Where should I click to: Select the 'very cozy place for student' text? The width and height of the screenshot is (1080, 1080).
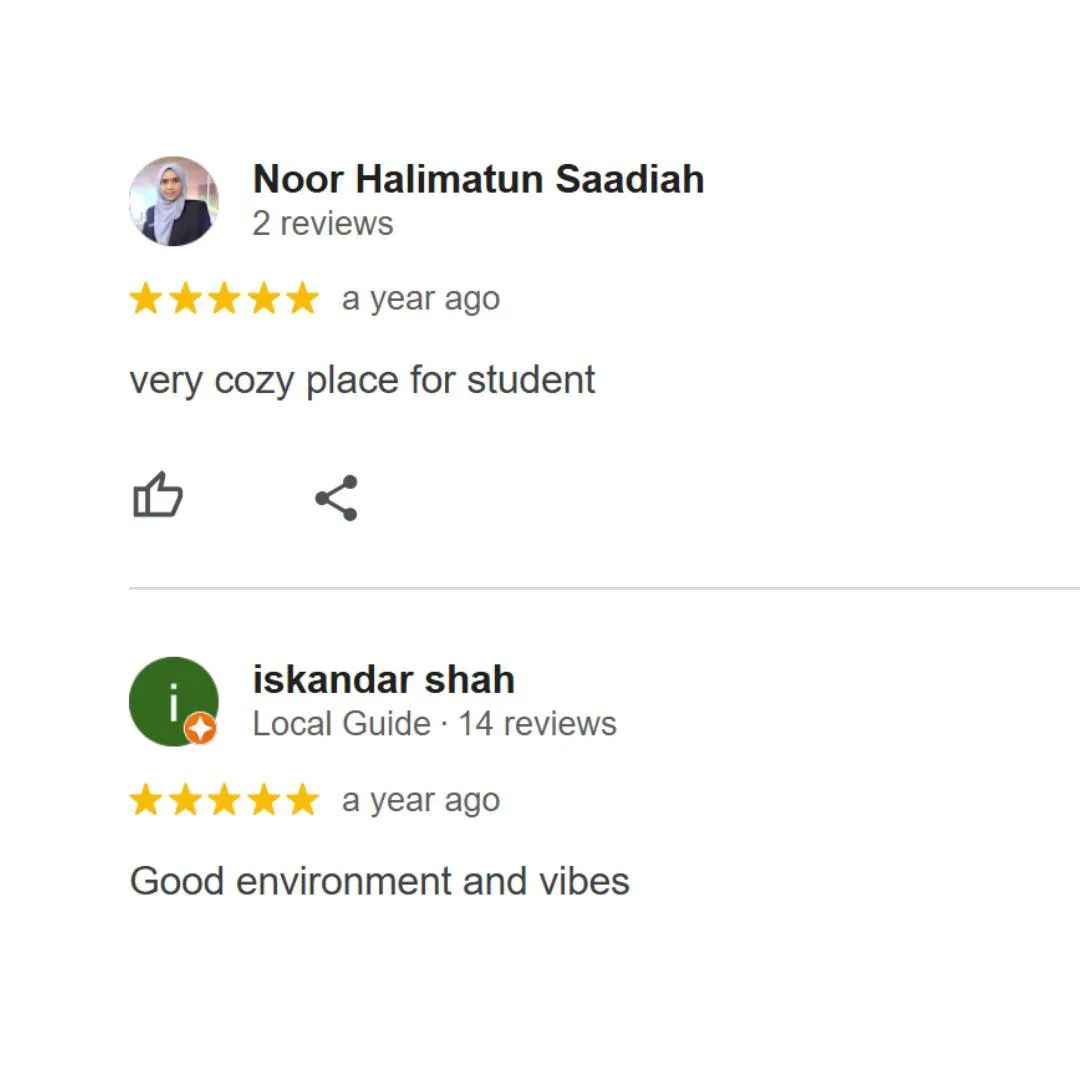click(362, 380)
